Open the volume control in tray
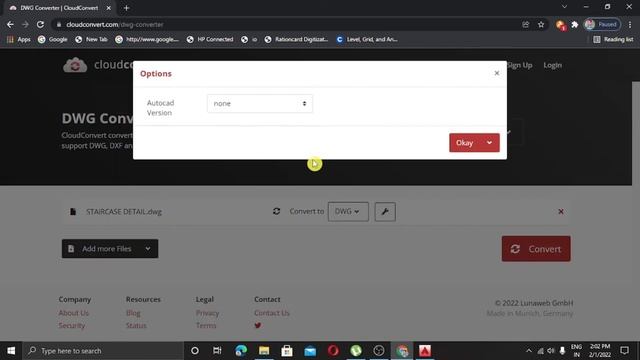Image resolution: width=640 pixels, height=360 pixels. coord(551,351)
